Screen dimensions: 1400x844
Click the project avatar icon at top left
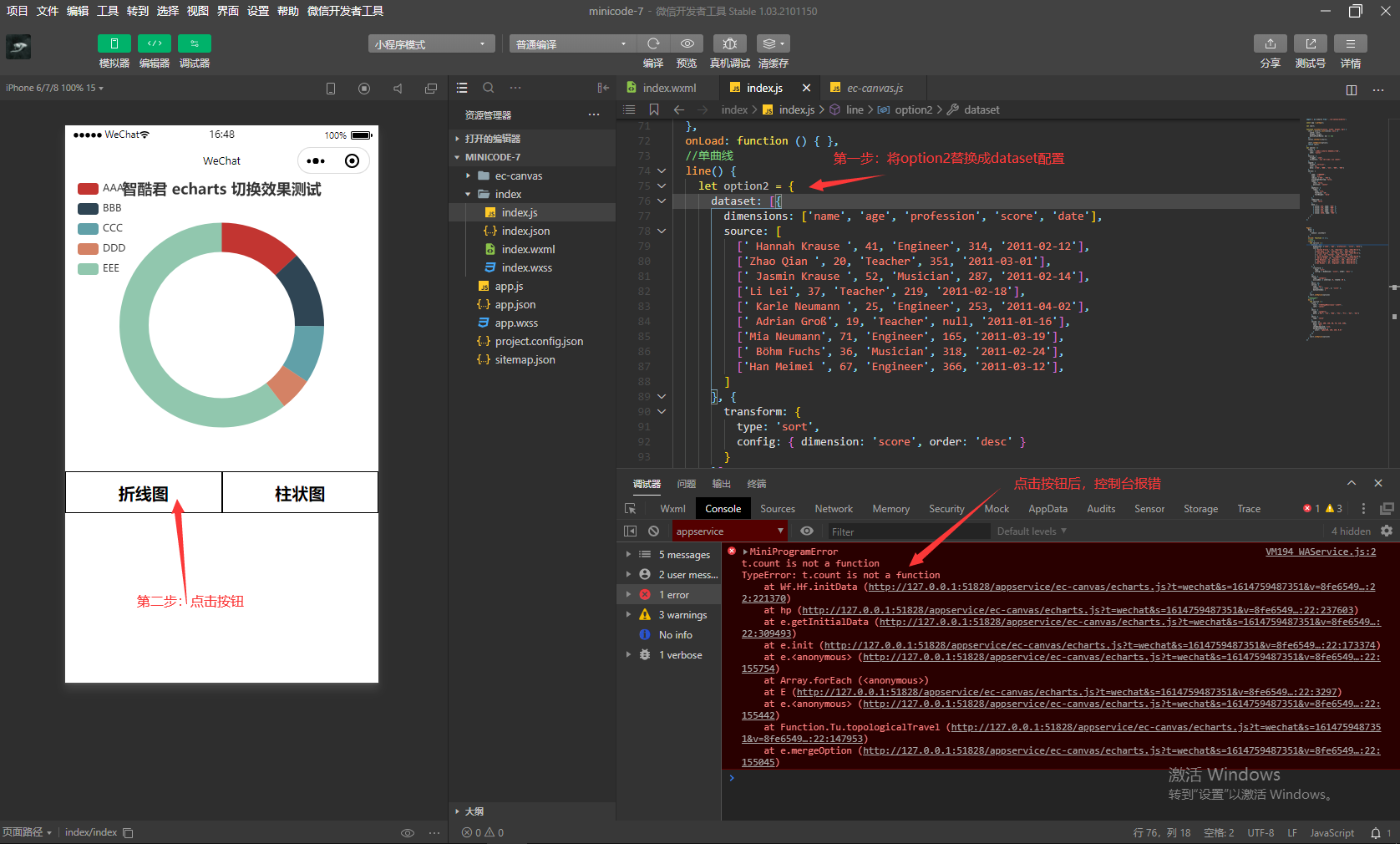point(18,47)
